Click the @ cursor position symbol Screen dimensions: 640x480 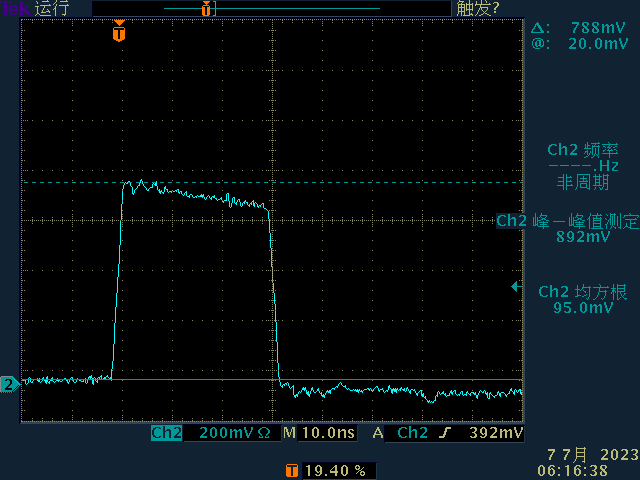[x=538, y=43]
